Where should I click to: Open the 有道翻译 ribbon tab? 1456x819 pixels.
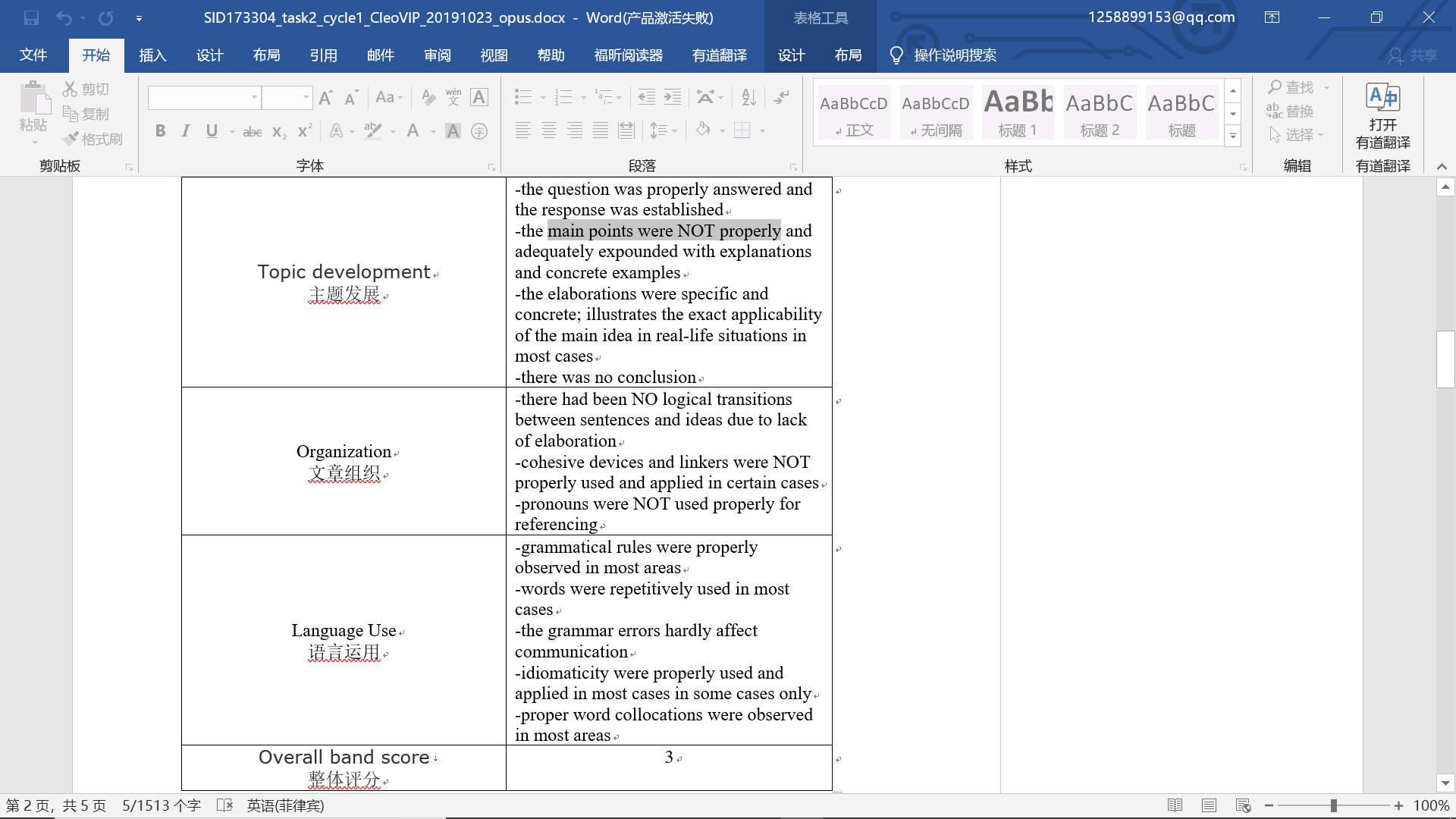(x=720, y=55)
